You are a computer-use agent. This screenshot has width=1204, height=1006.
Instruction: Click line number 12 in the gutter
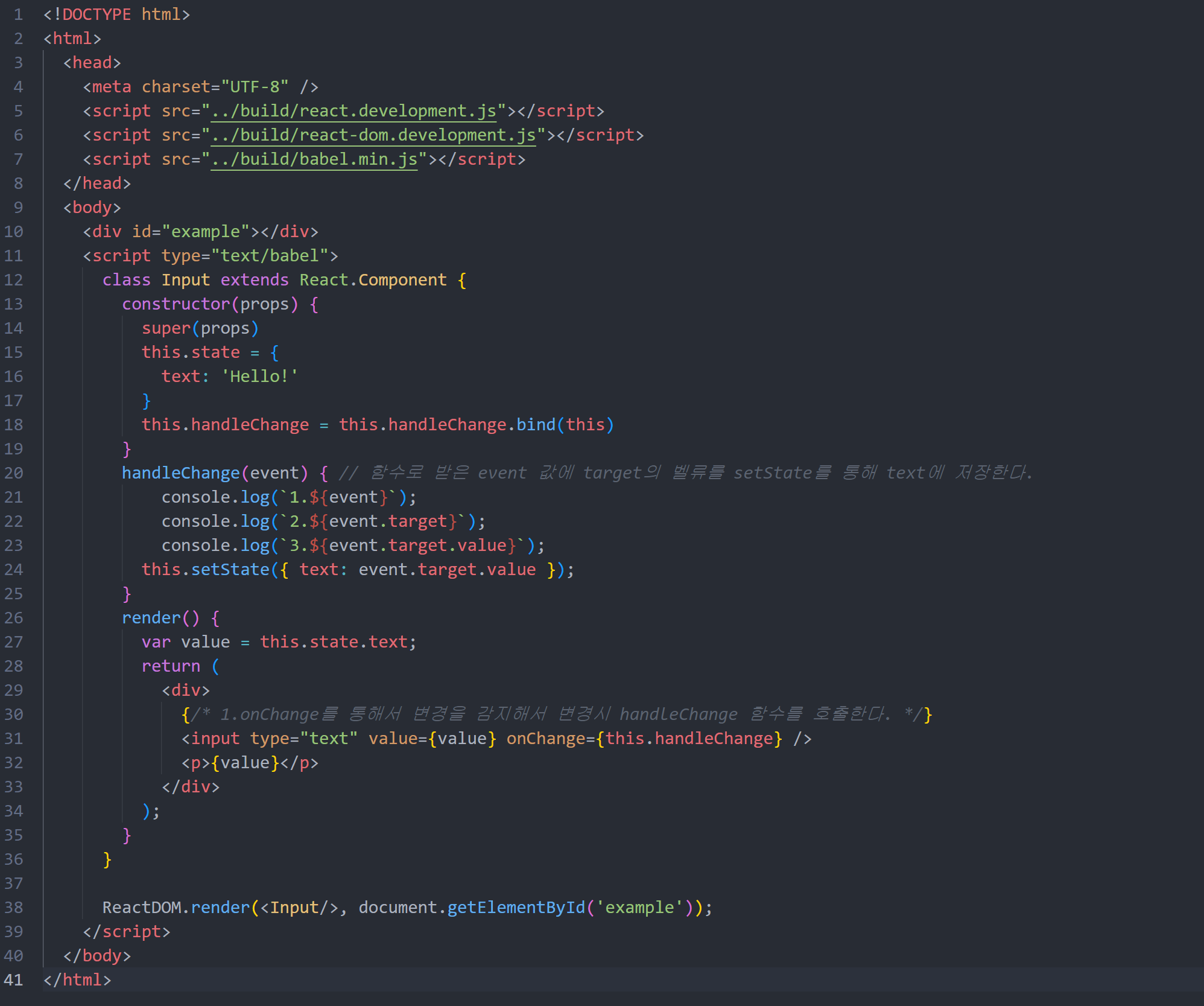click(14, 280)
